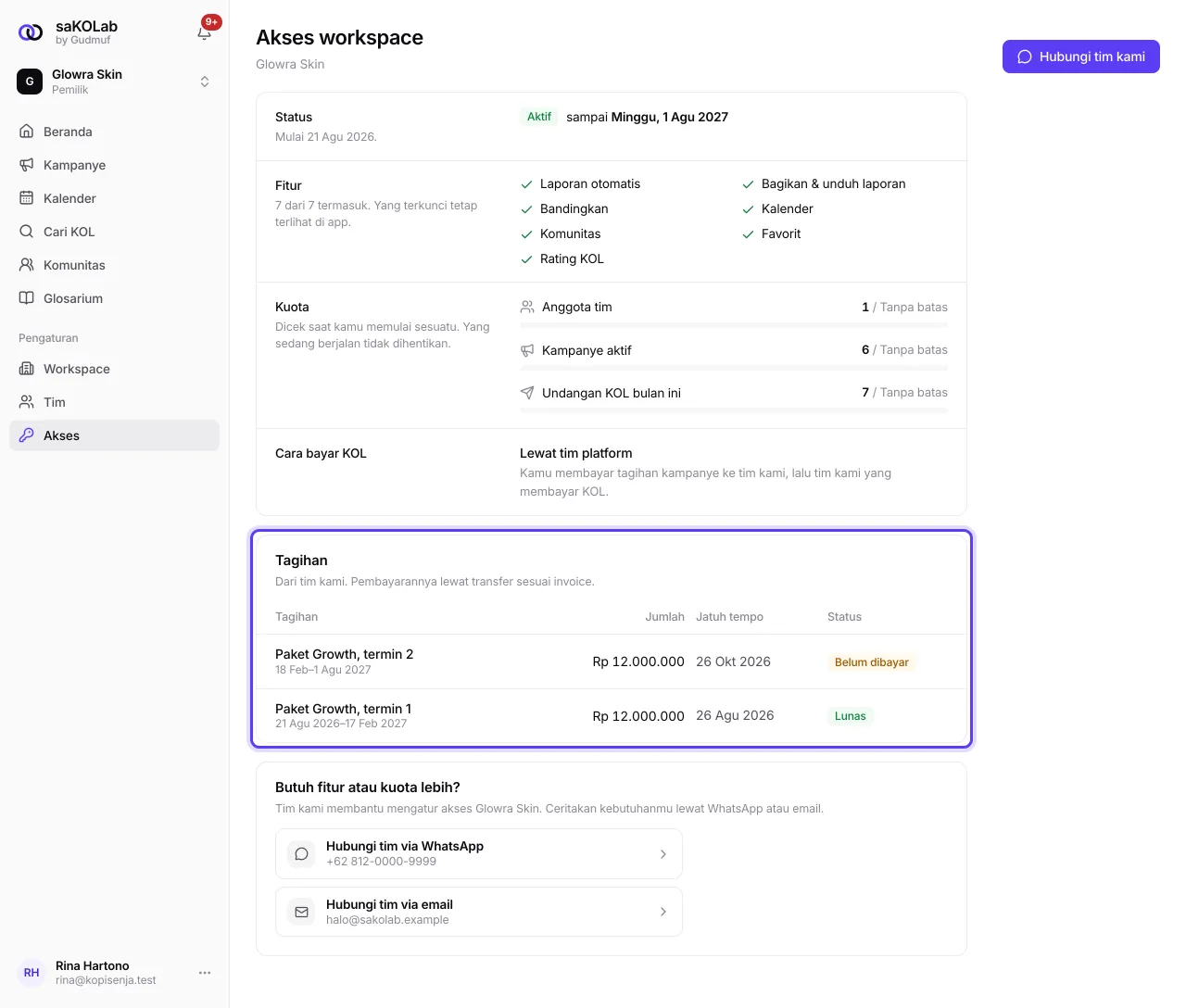1186x1008 pixels.
Task: Open the Glosarium page
Action: pos(115,298)
